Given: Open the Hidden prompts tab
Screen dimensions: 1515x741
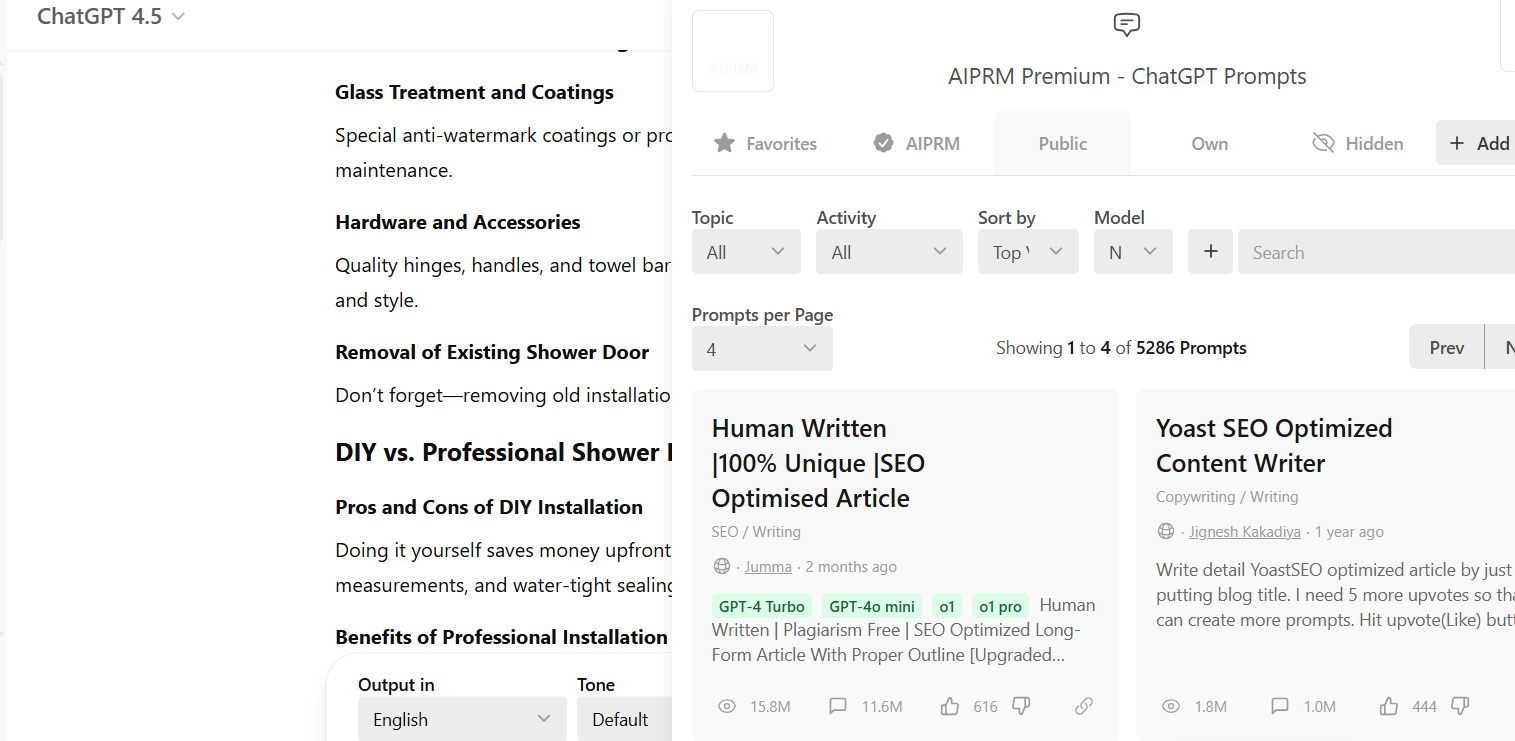Looking at the screenshot, I should [1358, 144].
